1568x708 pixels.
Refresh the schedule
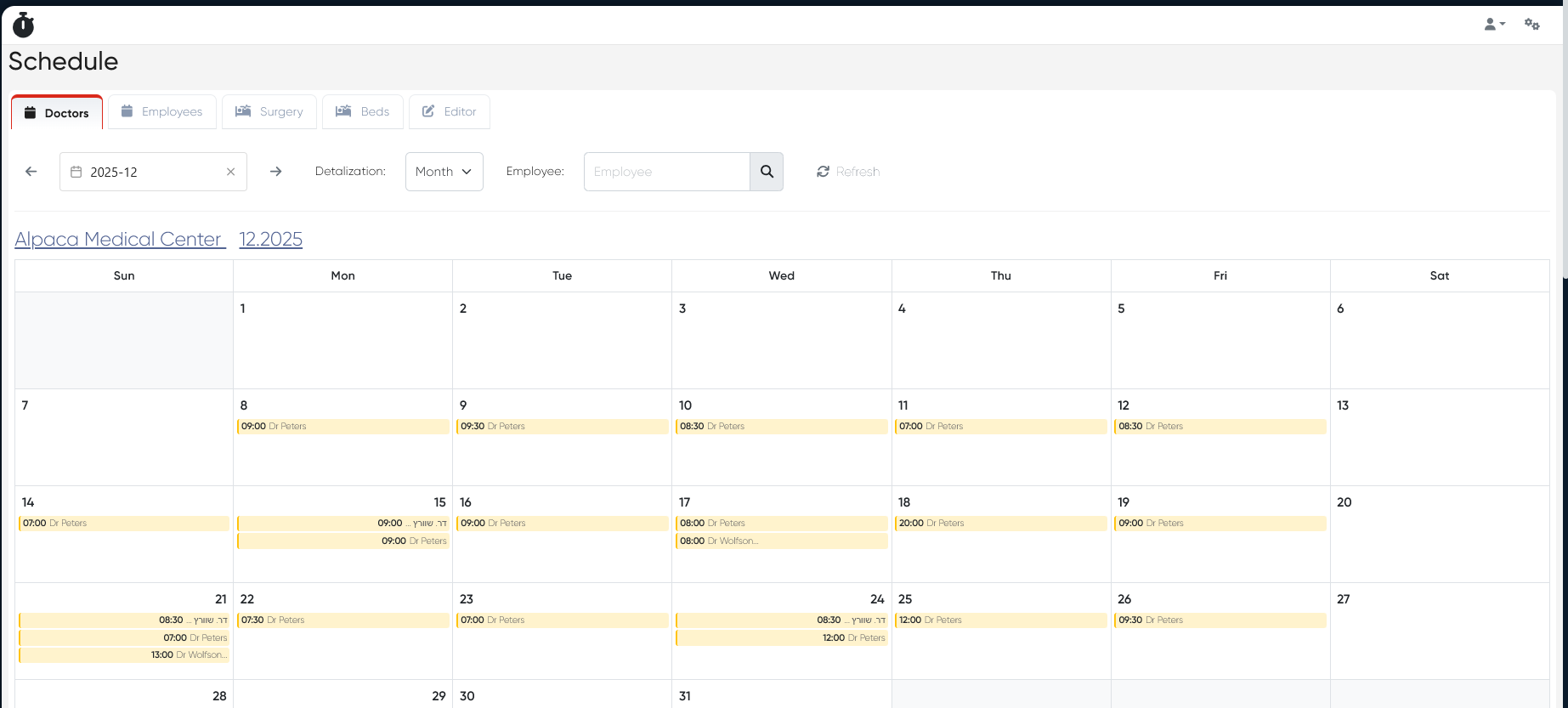pyautogui.click(x=847, y=172)
